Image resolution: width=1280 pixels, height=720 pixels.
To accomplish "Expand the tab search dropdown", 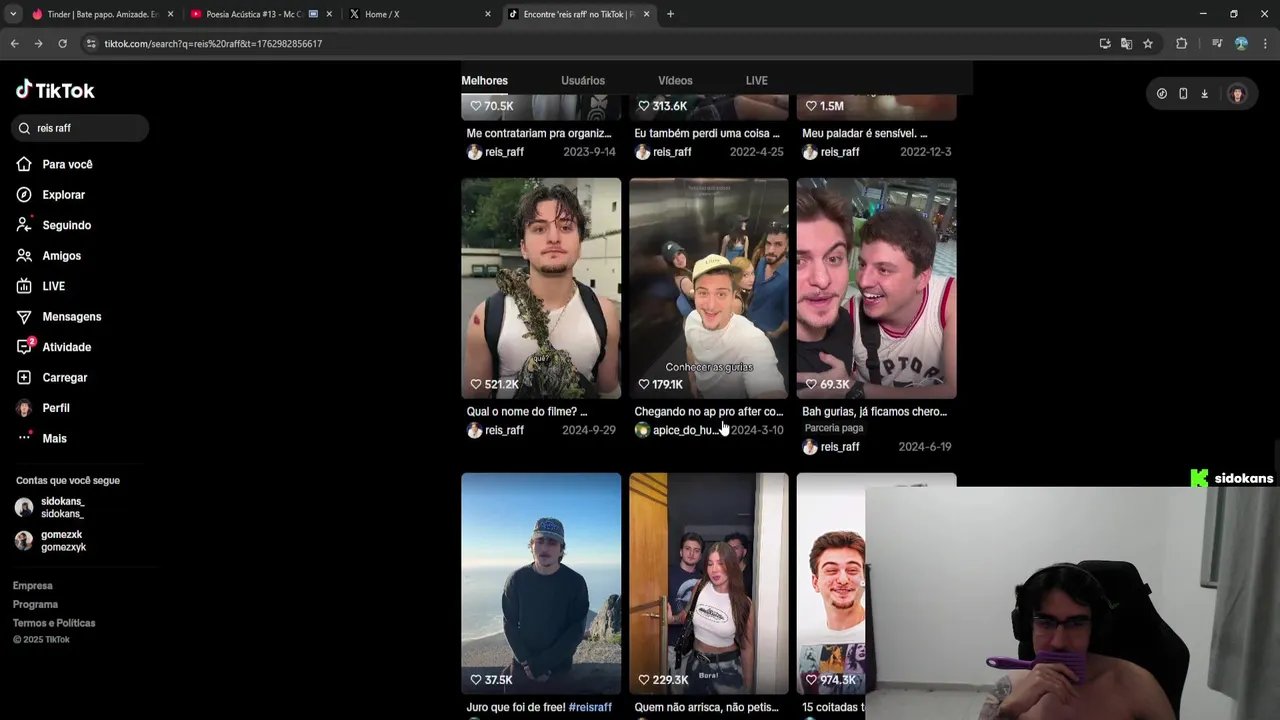I will (13, 14).
